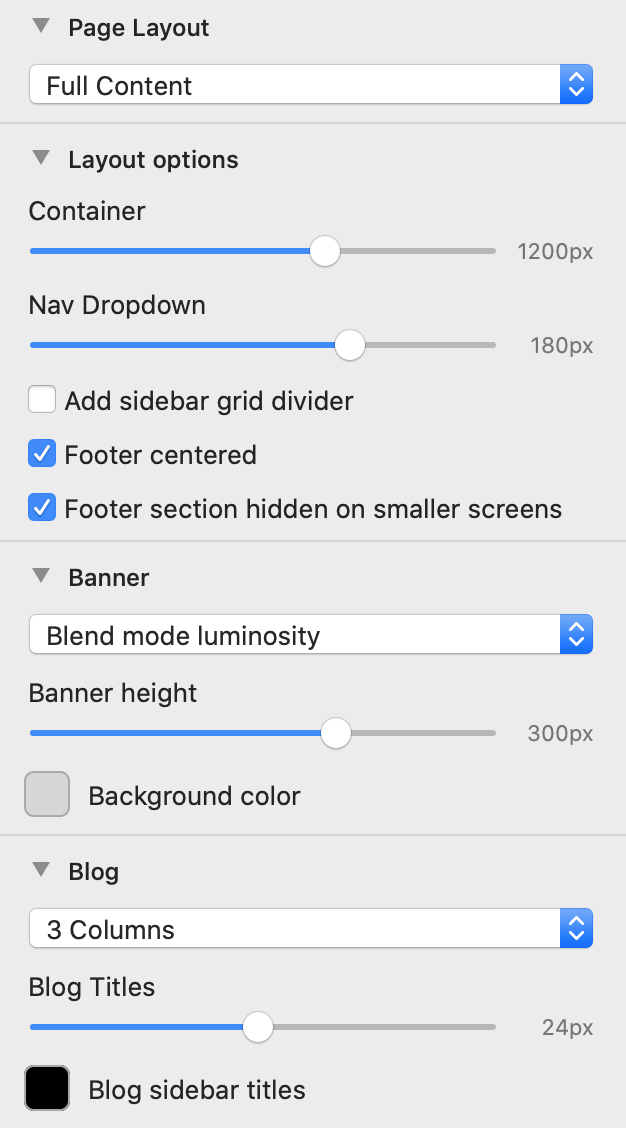Open the banner Background color swatch
Viewport: 626px width, 1128px height.
[x=47, y=795]
